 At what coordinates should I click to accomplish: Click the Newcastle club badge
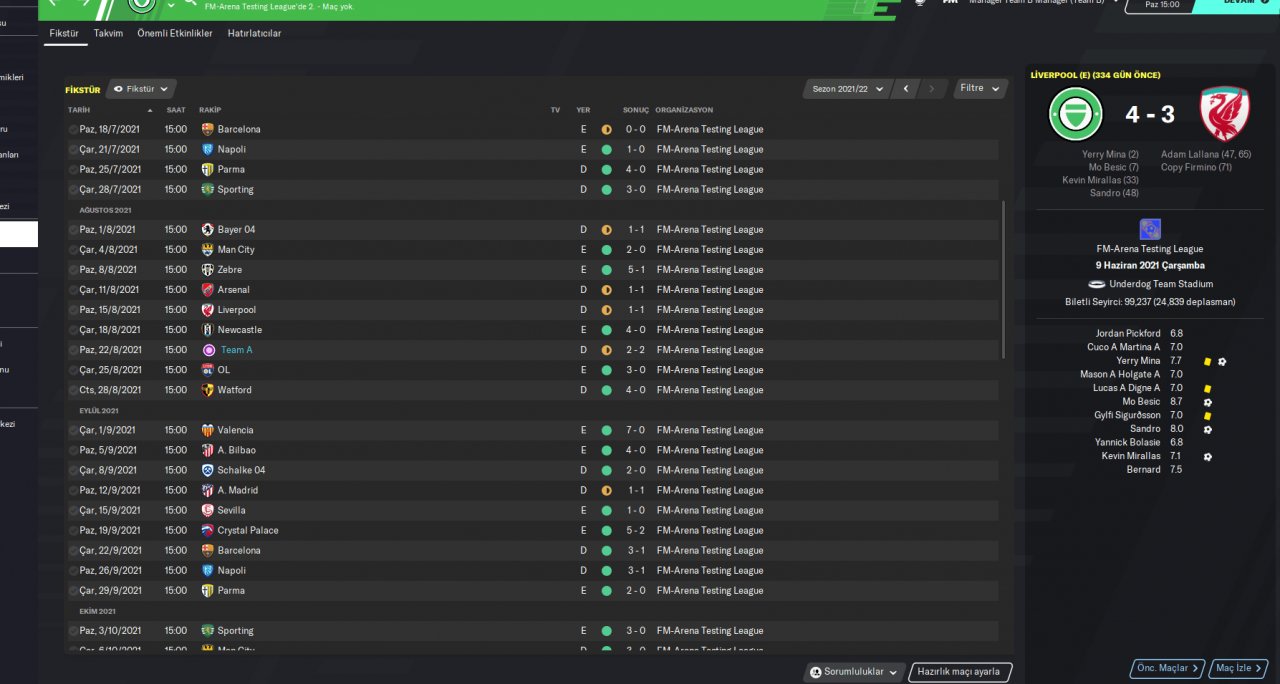[208, 329]
